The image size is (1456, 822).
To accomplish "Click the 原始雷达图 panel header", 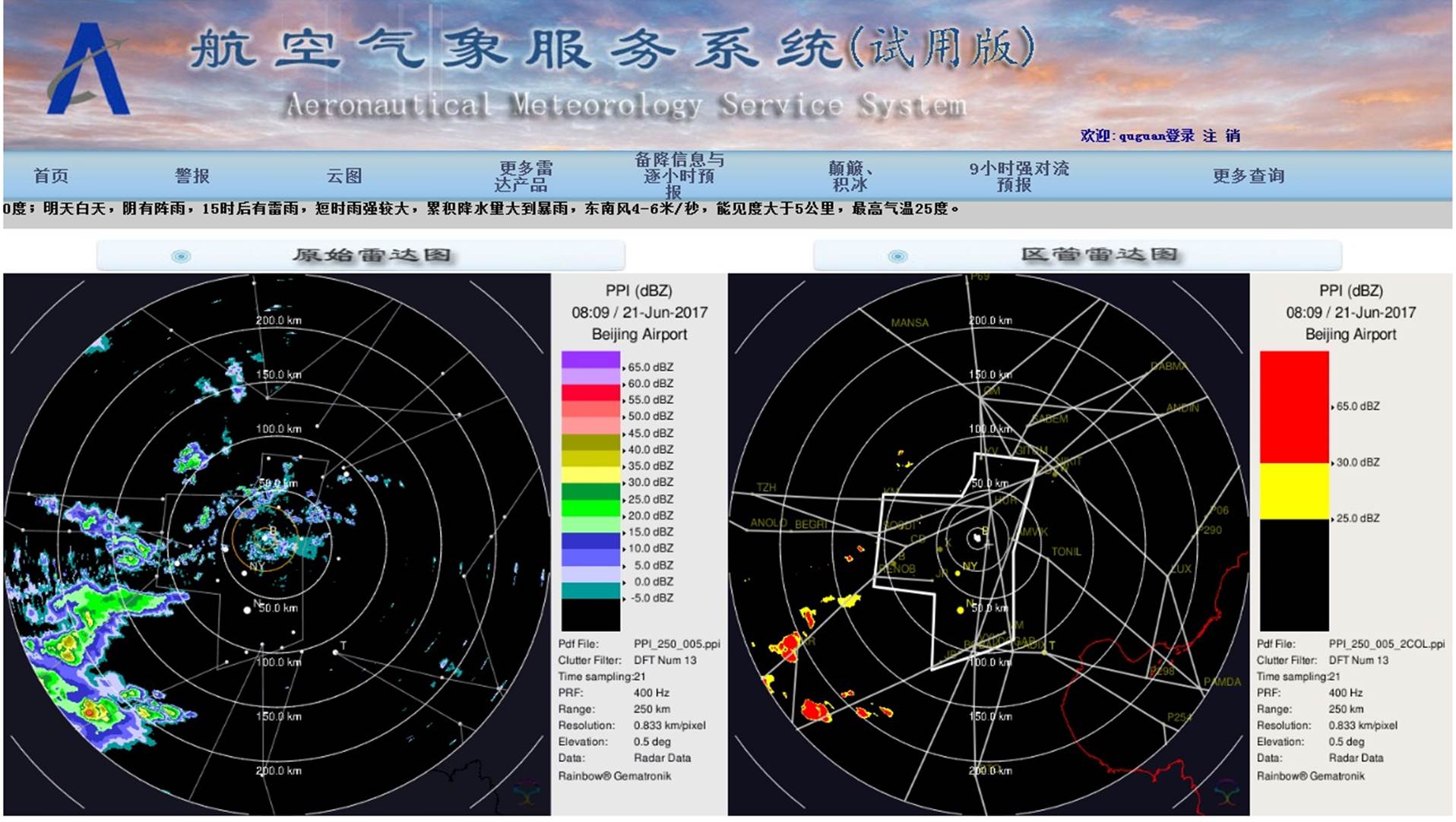I will (x=372, y=255).
